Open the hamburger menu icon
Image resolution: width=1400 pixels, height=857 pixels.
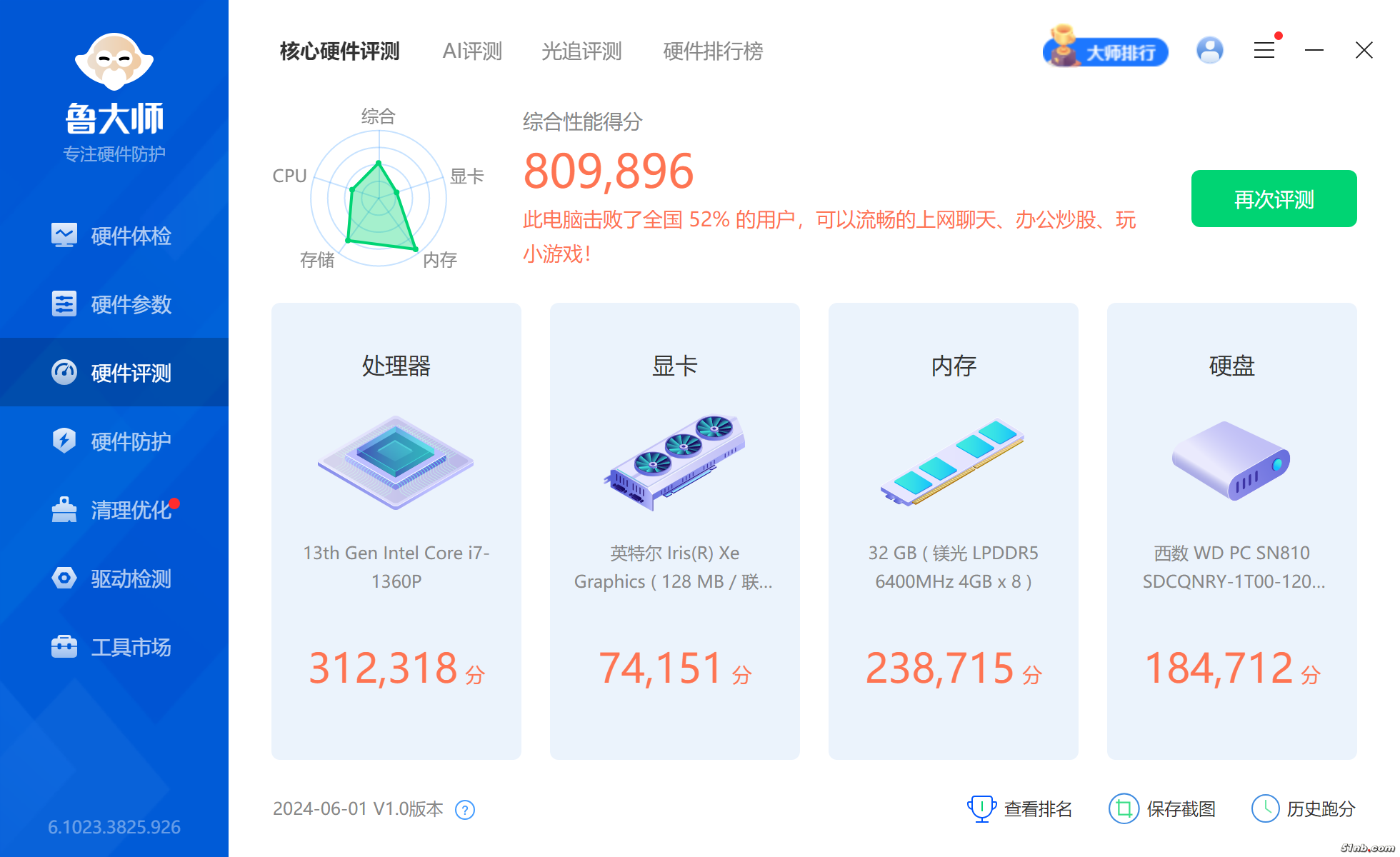[x=1264, y=51]
